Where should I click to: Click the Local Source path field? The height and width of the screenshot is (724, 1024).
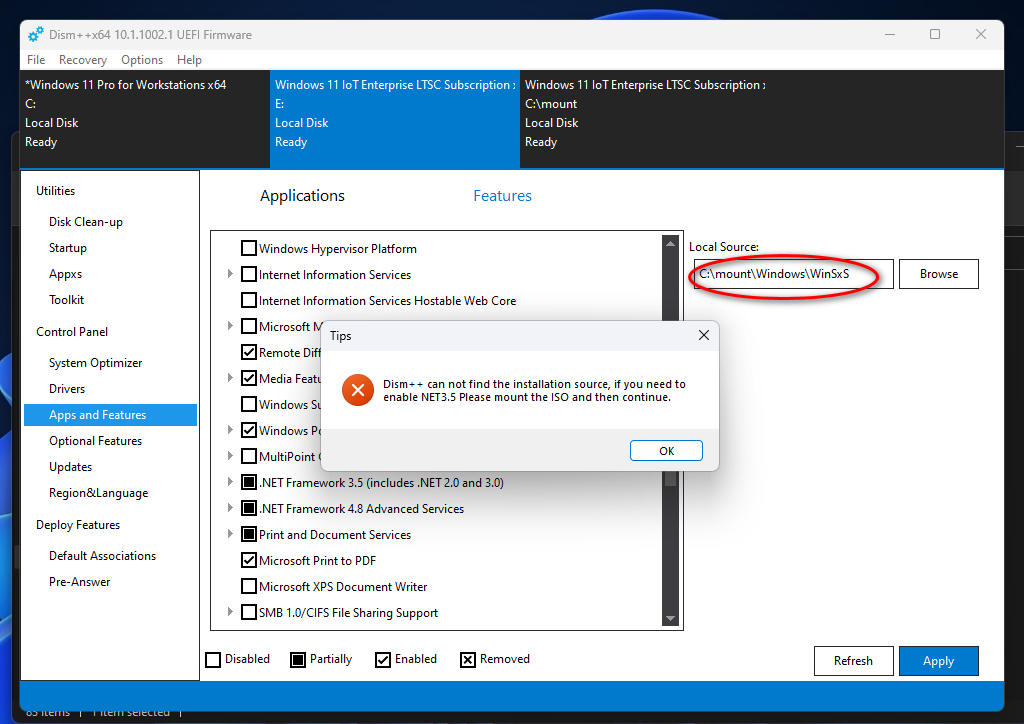click(793, 274)
